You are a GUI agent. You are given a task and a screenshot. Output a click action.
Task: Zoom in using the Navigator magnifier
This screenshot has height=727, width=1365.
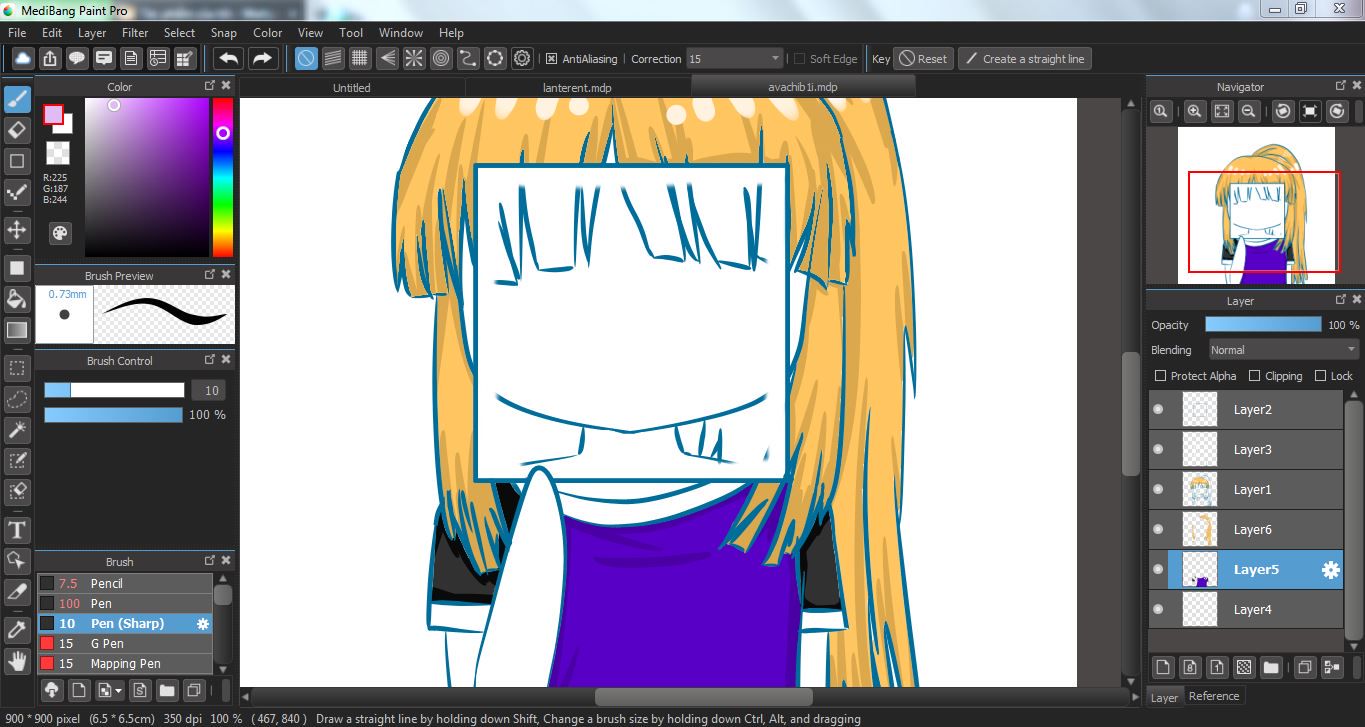point(1193,111)
